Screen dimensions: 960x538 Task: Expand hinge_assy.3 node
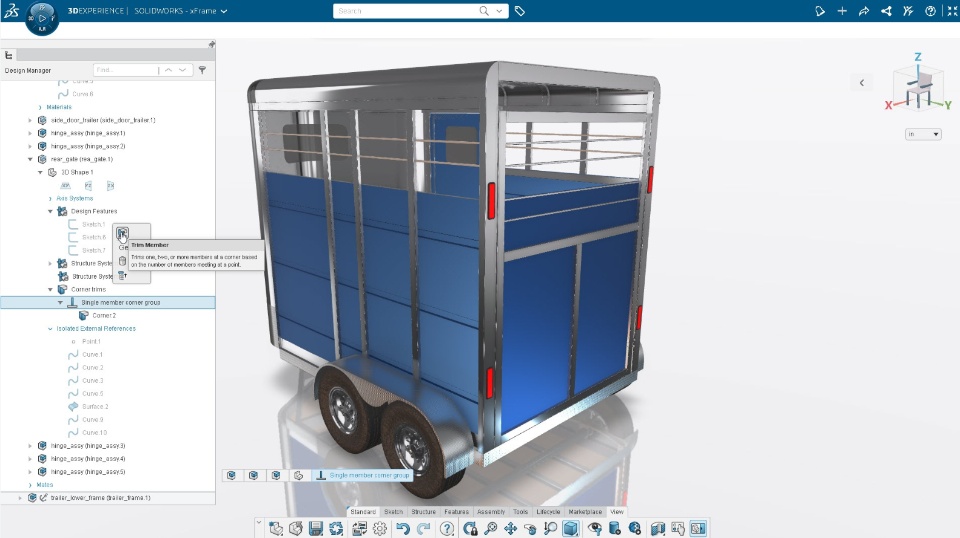[30, 446]
